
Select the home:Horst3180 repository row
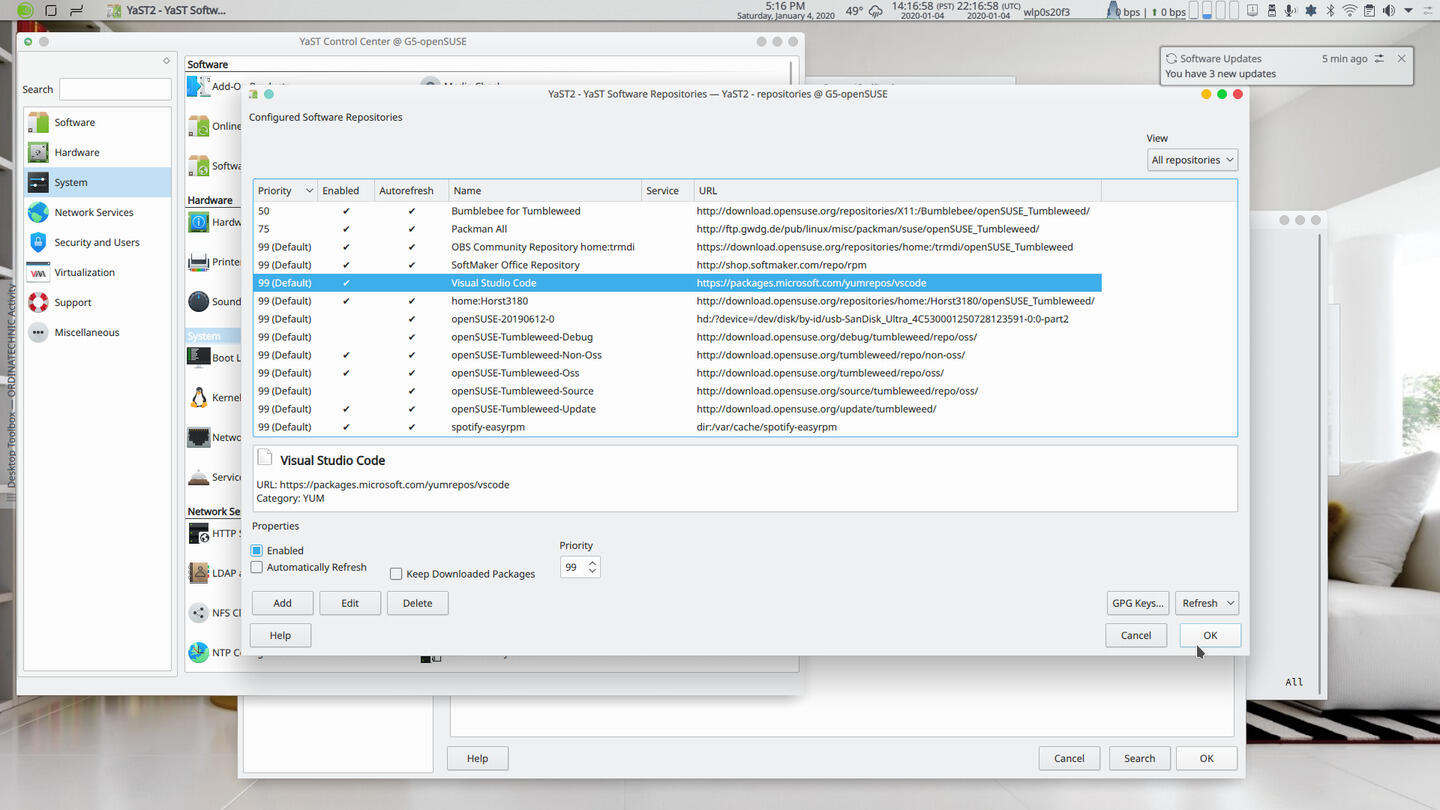click(x=677, y=301)
